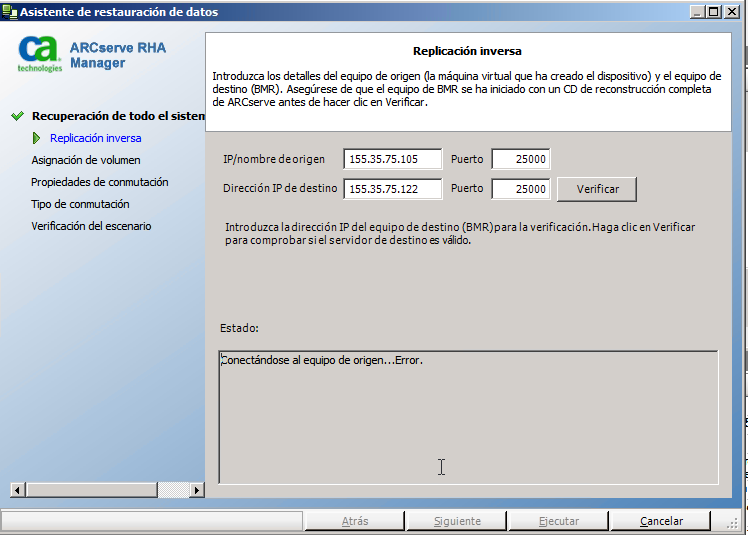The height and width of the screenshot is (535, 748).
Task: Click the window title bar app icon
Action: (x=9, y=12)
